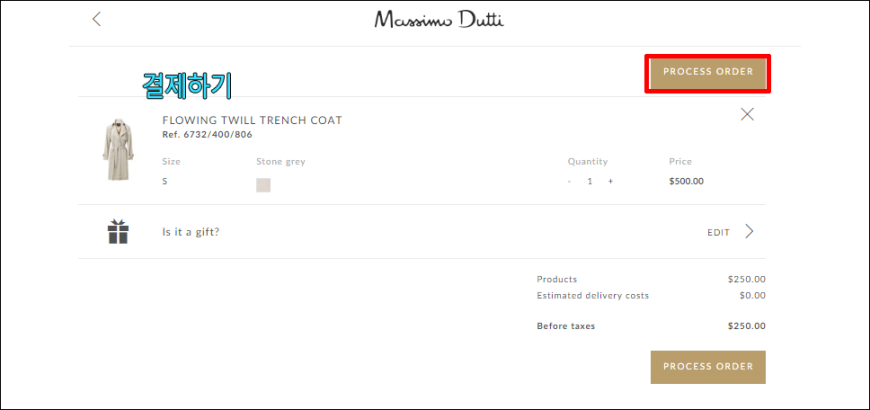Screen dimensions: 870x410
Task: Expand gift options with right chevron
Action: 749,231
